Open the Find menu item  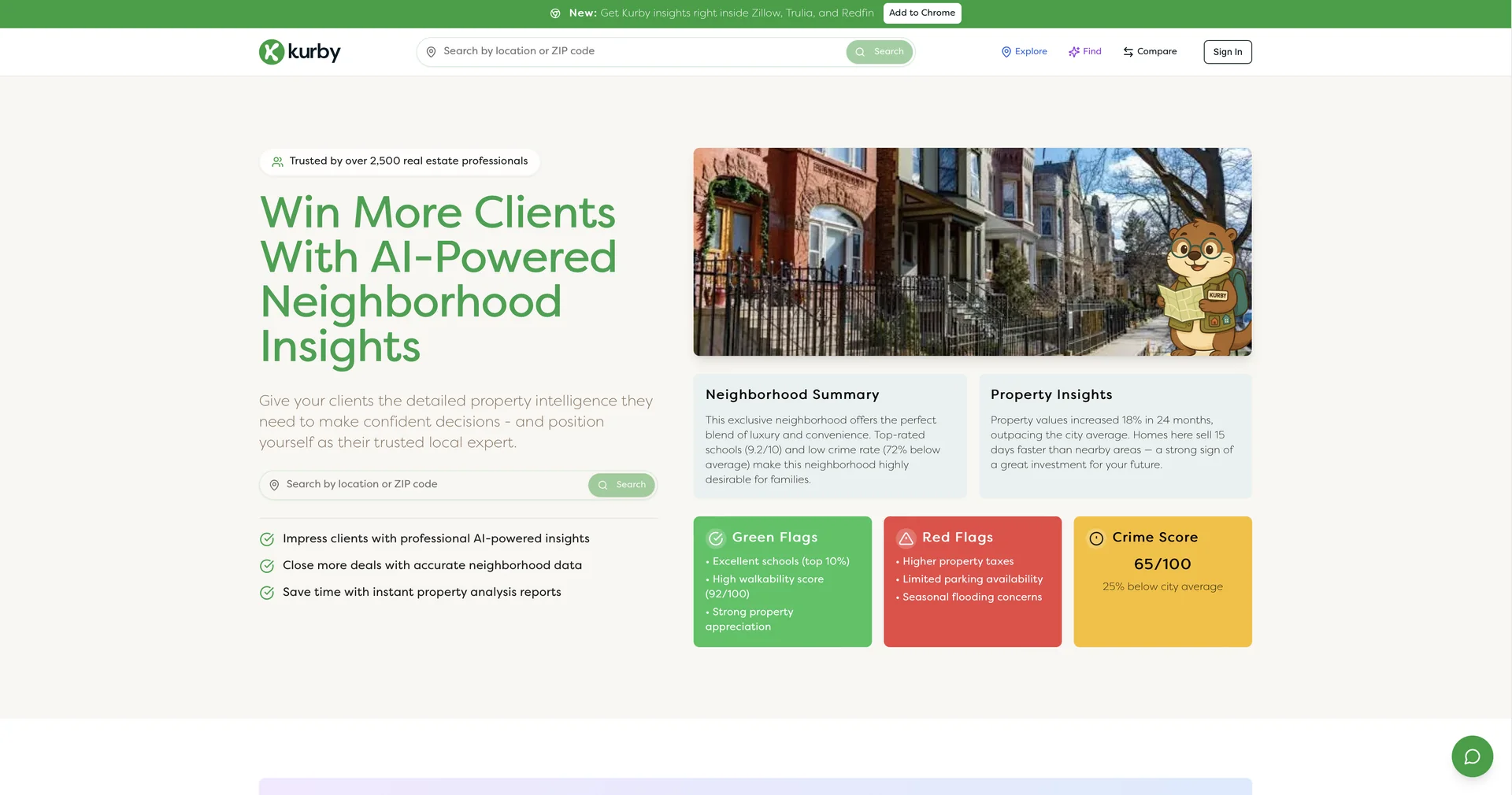(1084, 52)
